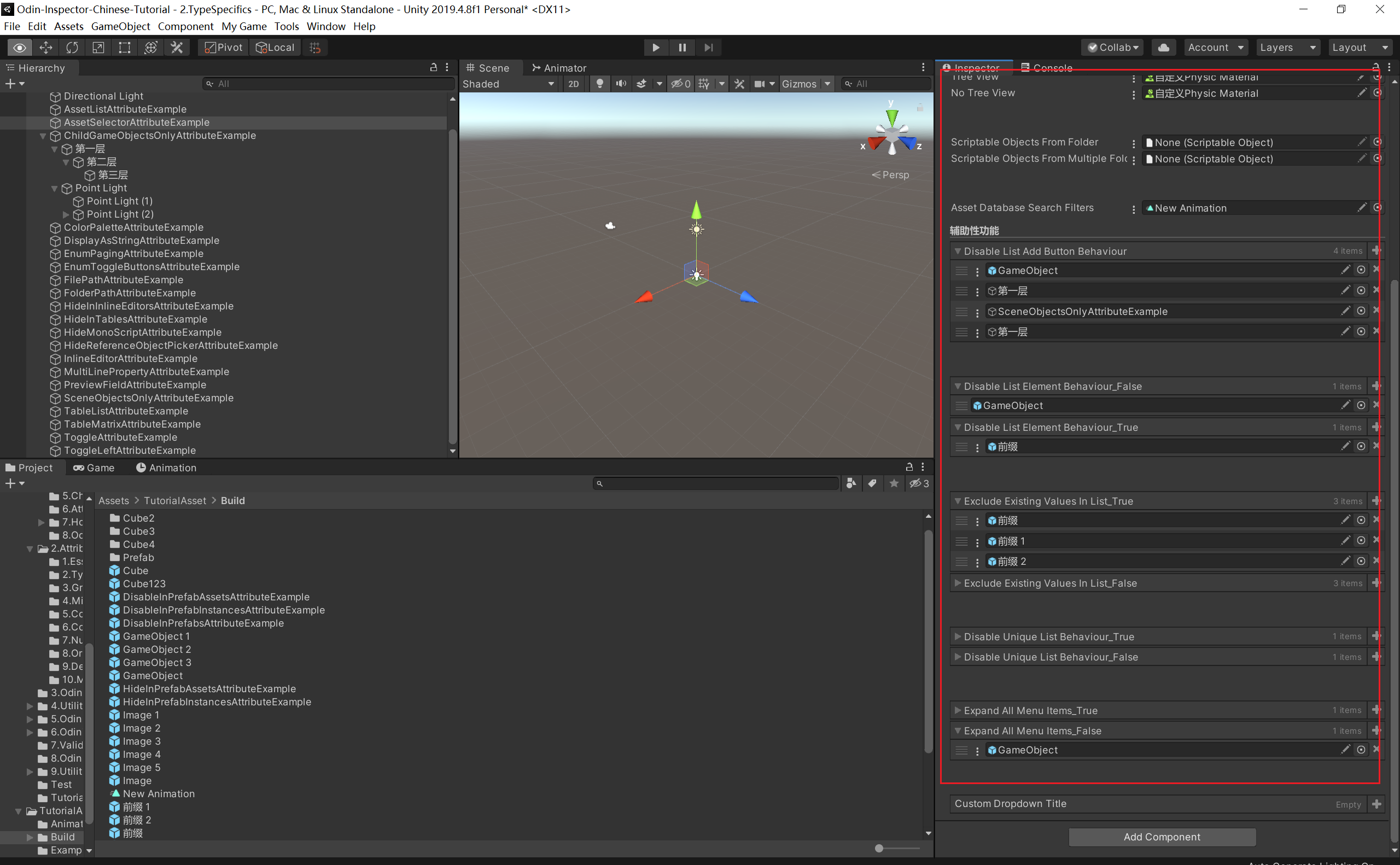Edit 前缀 2 entry pencil icon

pos(1345,560)
